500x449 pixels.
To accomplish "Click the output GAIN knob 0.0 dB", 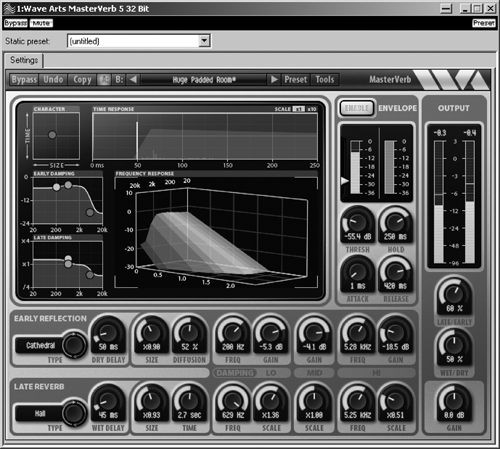I will [454, 401].
